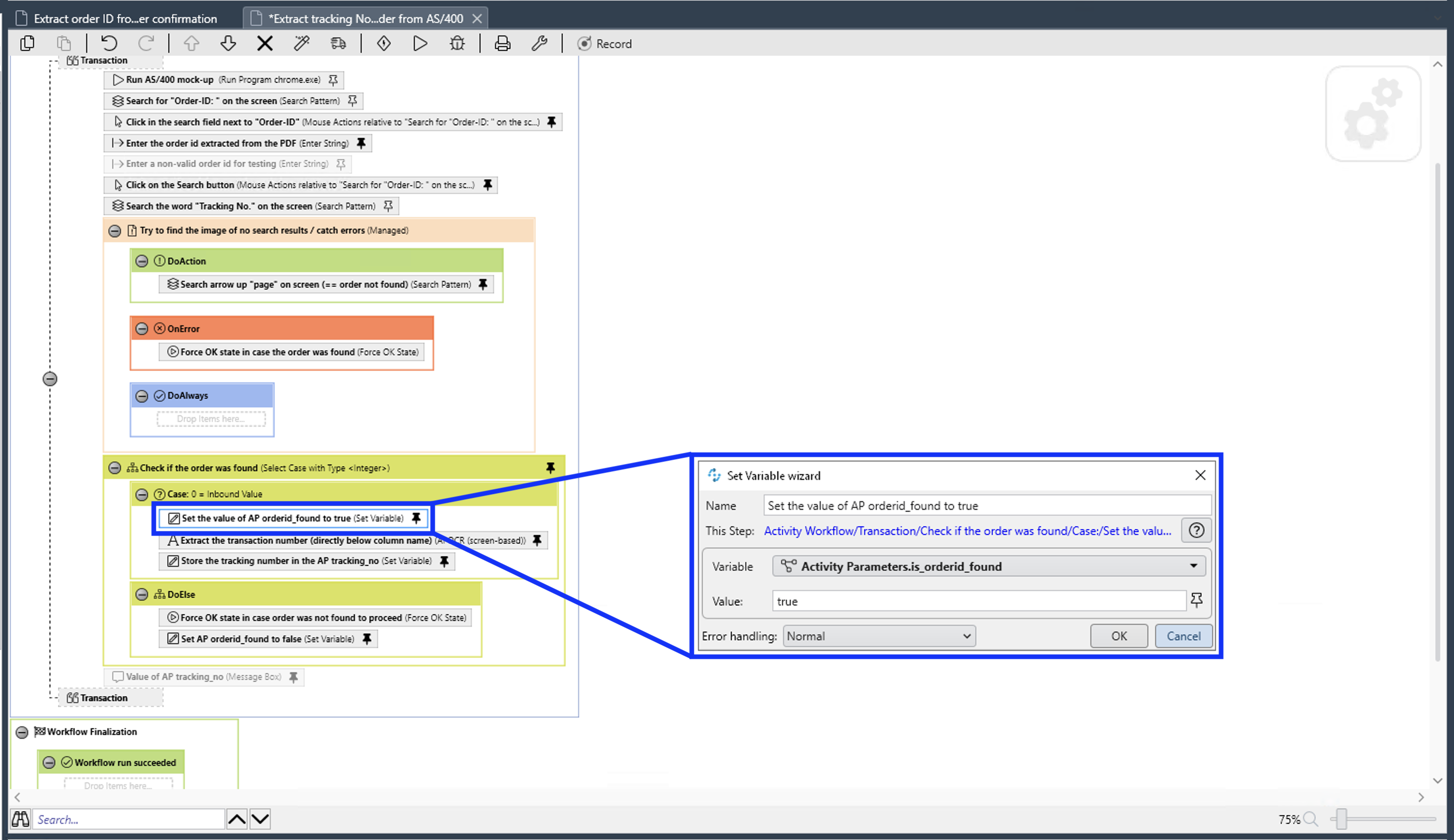Open the wrench settings tool icon

pyautogui.click(x=539, y=43)
